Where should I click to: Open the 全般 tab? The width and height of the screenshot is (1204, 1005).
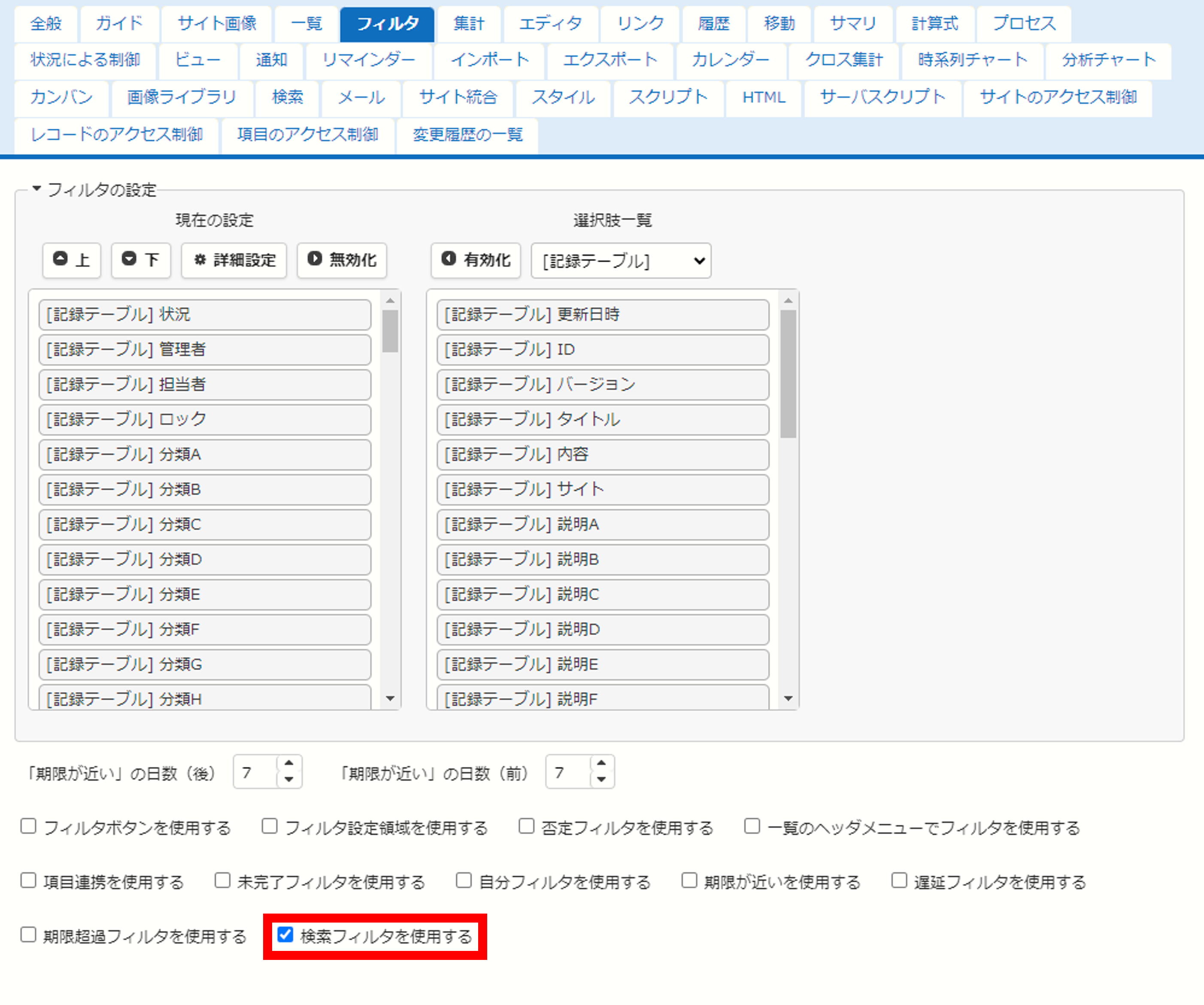click(46, 24)
